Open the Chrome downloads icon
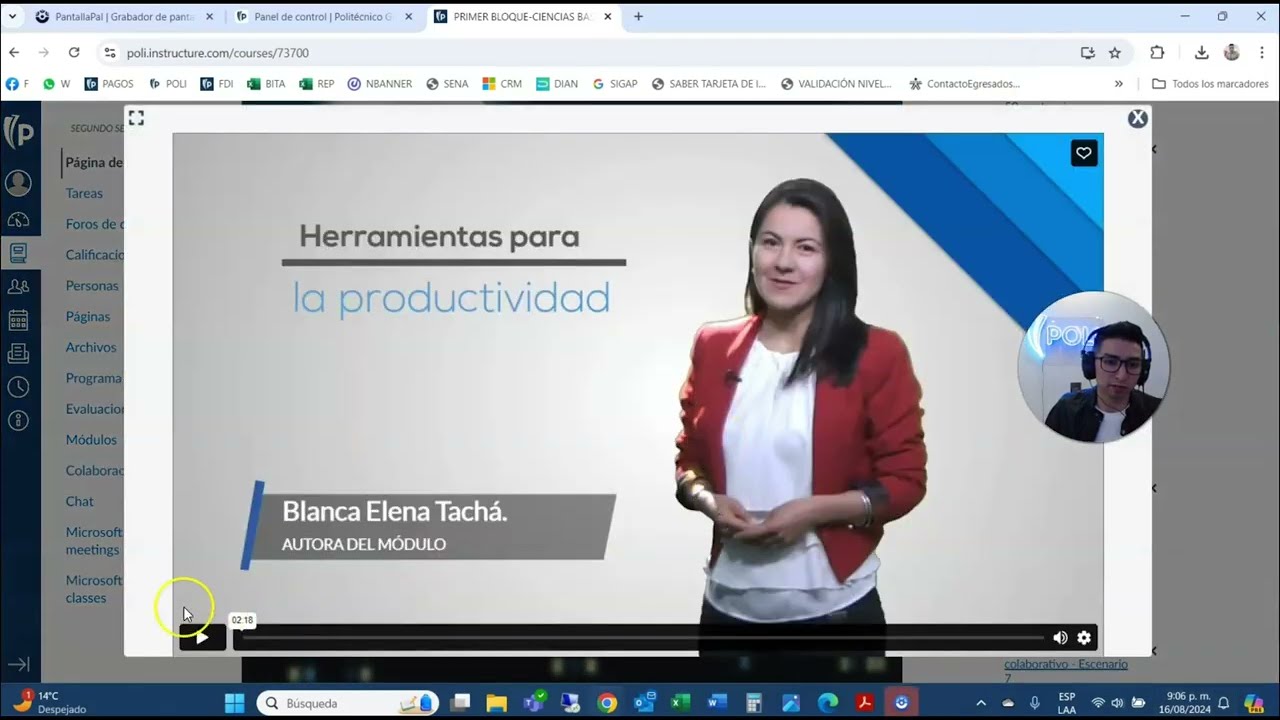Viewport: 1280px width, 720px height. [x=1202, y=53]
